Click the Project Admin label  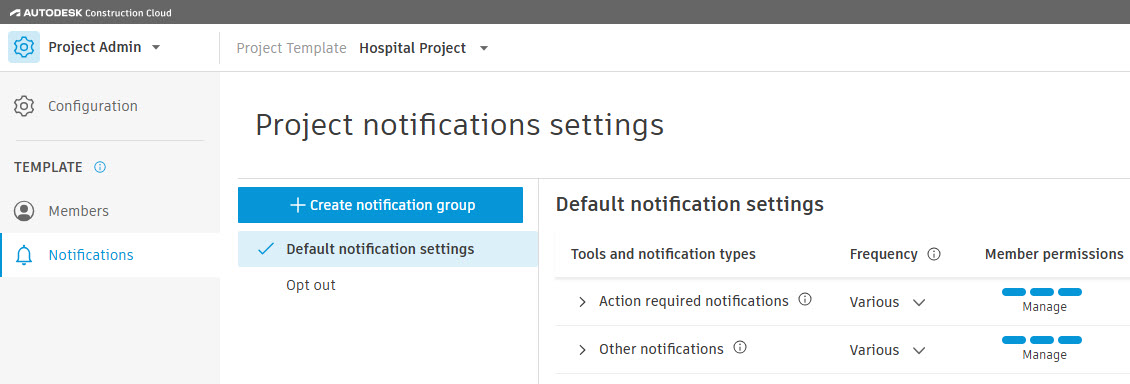[94, 48]
